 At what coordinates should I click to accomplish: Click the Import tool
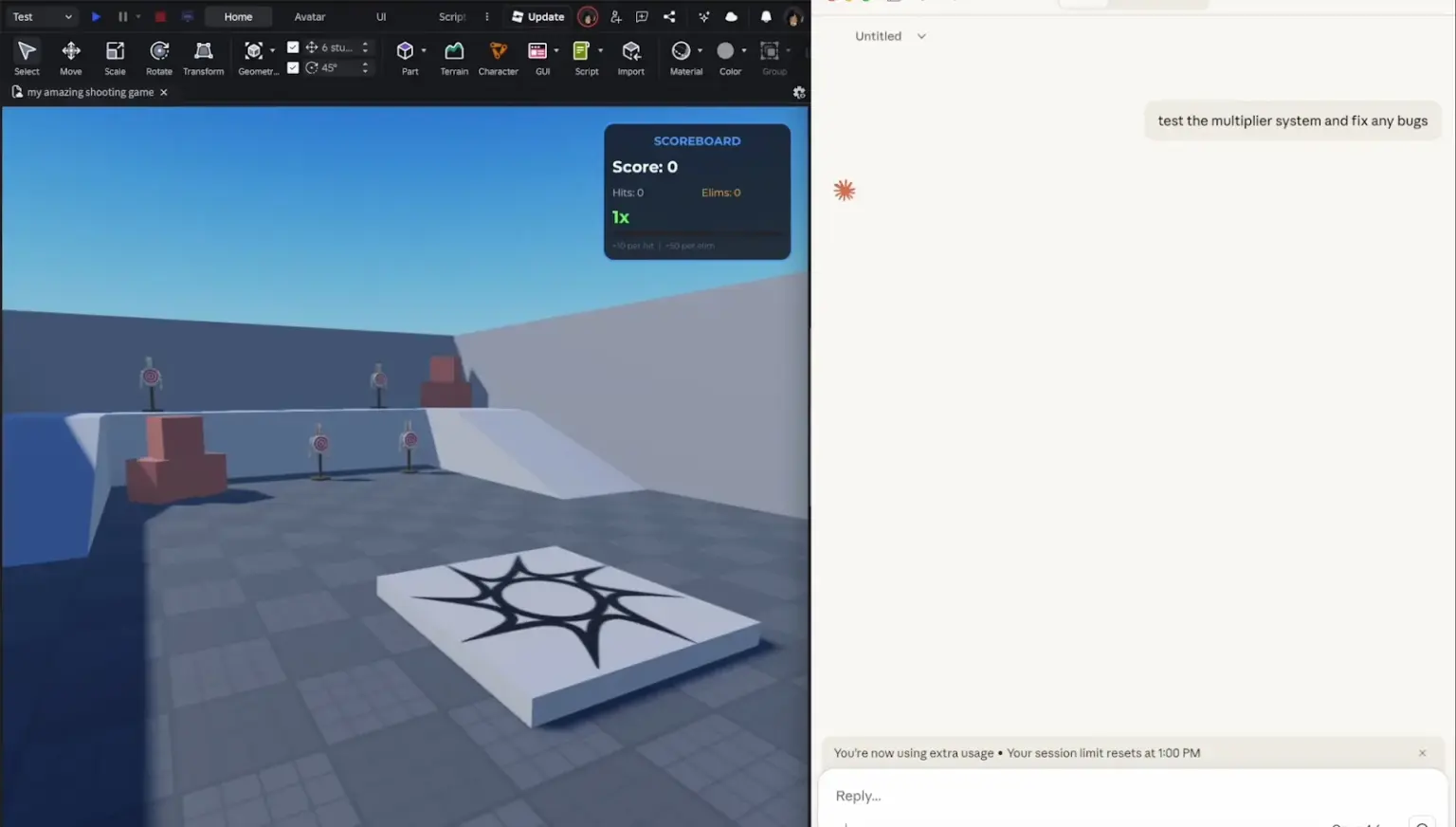(x=631, y=56)
